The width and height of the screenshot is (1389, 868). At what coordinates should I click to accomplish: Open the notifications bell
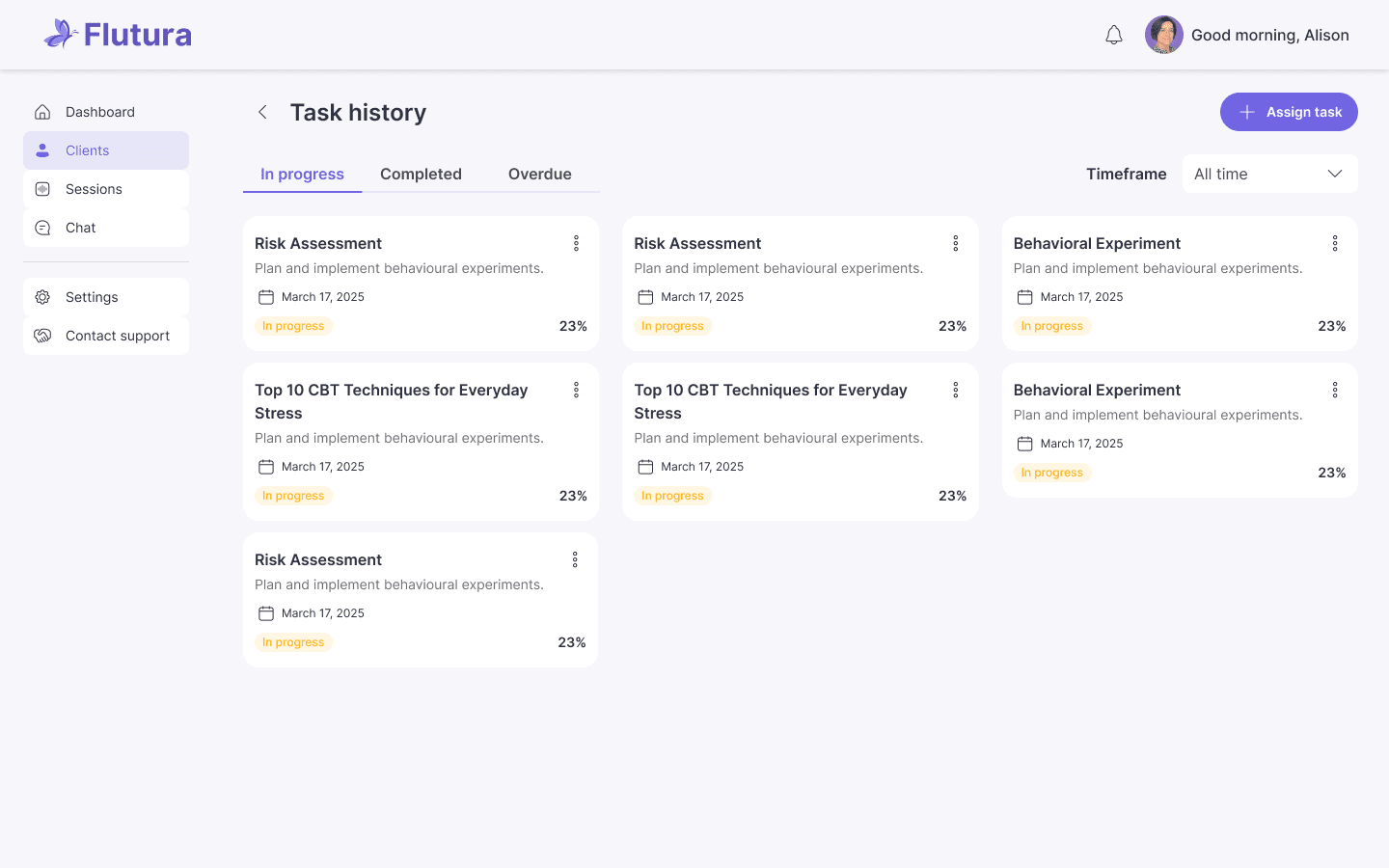[x=1114, y=35]
